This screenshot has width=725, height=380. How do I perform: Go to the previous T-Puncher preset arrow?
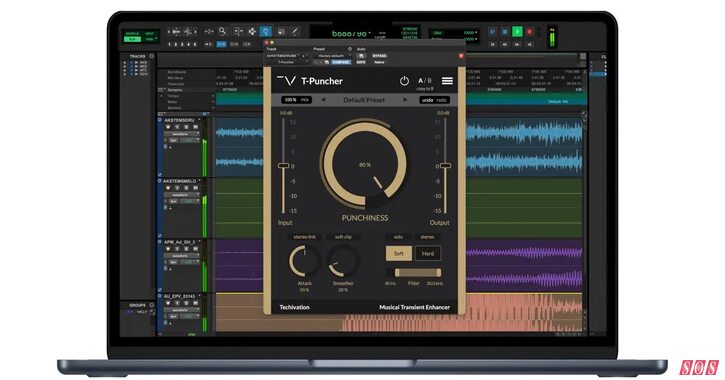pyautogui.click(x=323, y=100)
